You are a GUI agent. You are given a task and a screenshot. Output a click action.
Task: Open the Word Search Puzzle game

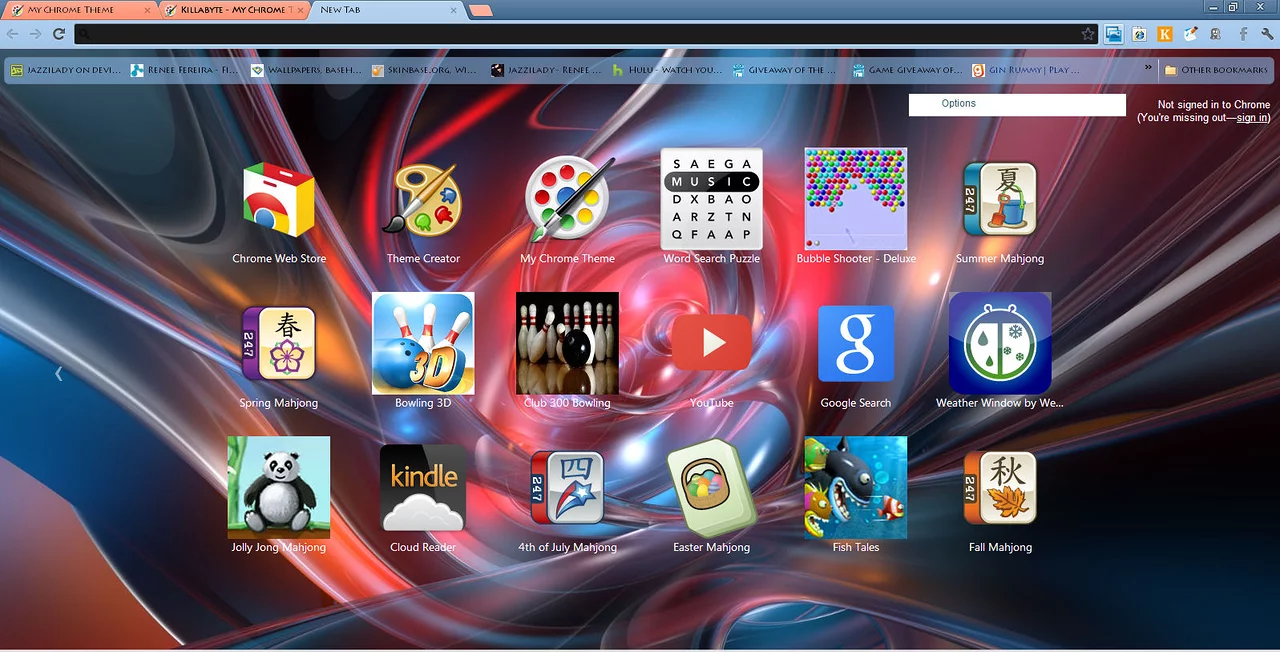(711, 199)
